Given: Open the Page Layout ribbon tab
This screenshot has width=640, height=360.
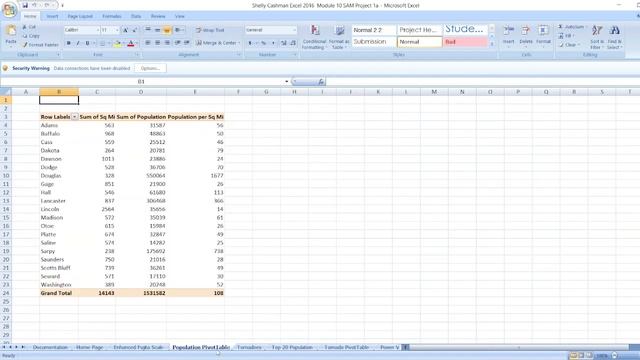Looking at the screenshot, I should 80,16.
